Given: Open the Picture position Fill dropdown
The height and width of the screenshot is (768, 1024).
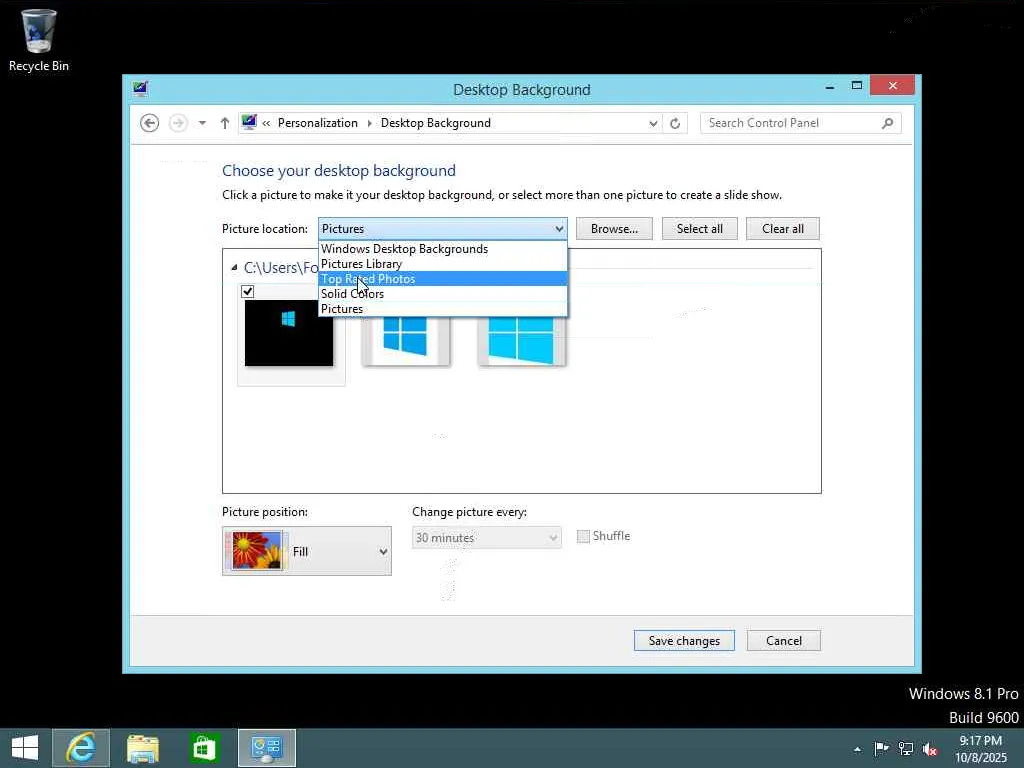Looking at the screenshot, I should [x=307, y=551].
